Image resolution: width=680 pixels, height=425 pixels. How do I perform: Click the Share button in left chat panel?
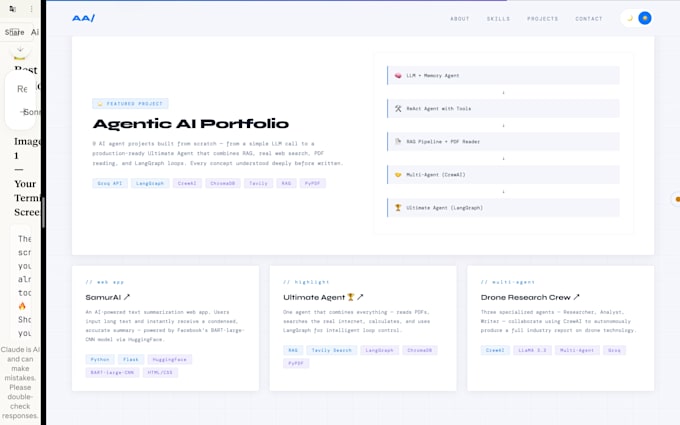coord(14,32)
